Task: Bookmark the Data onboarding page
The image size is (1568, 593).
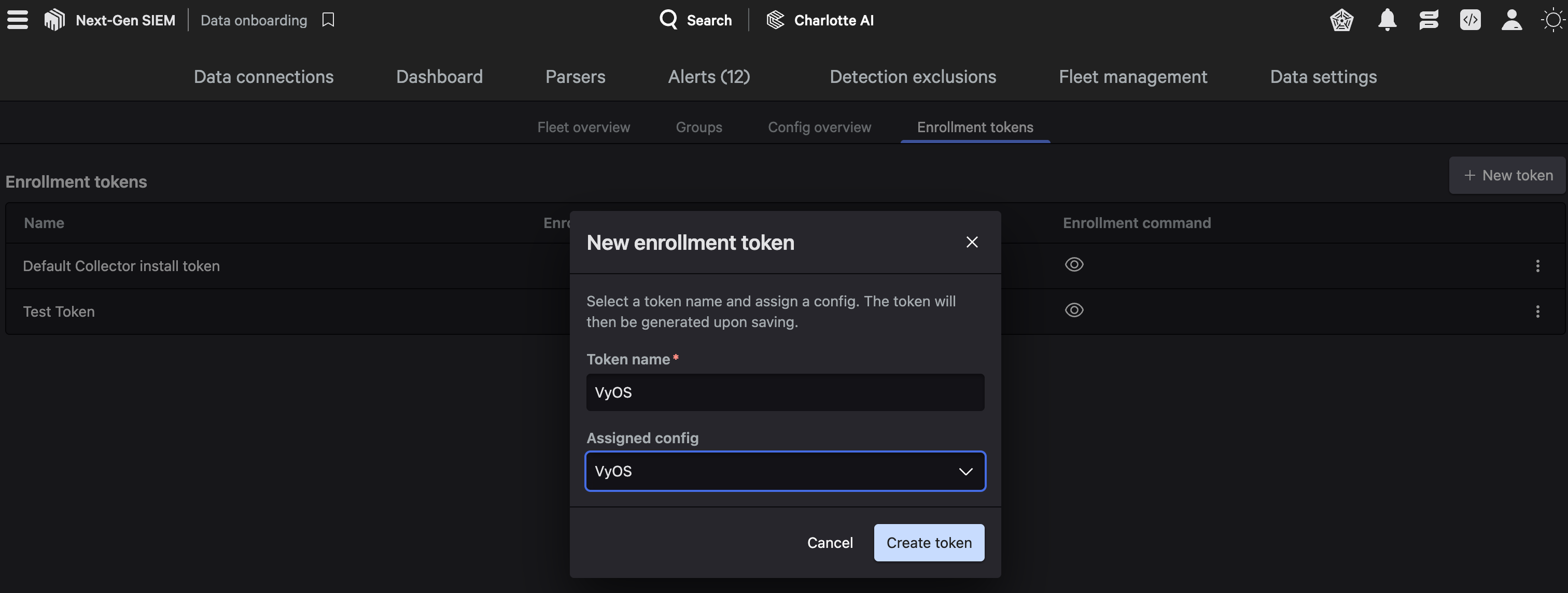Action: (328, 20)
